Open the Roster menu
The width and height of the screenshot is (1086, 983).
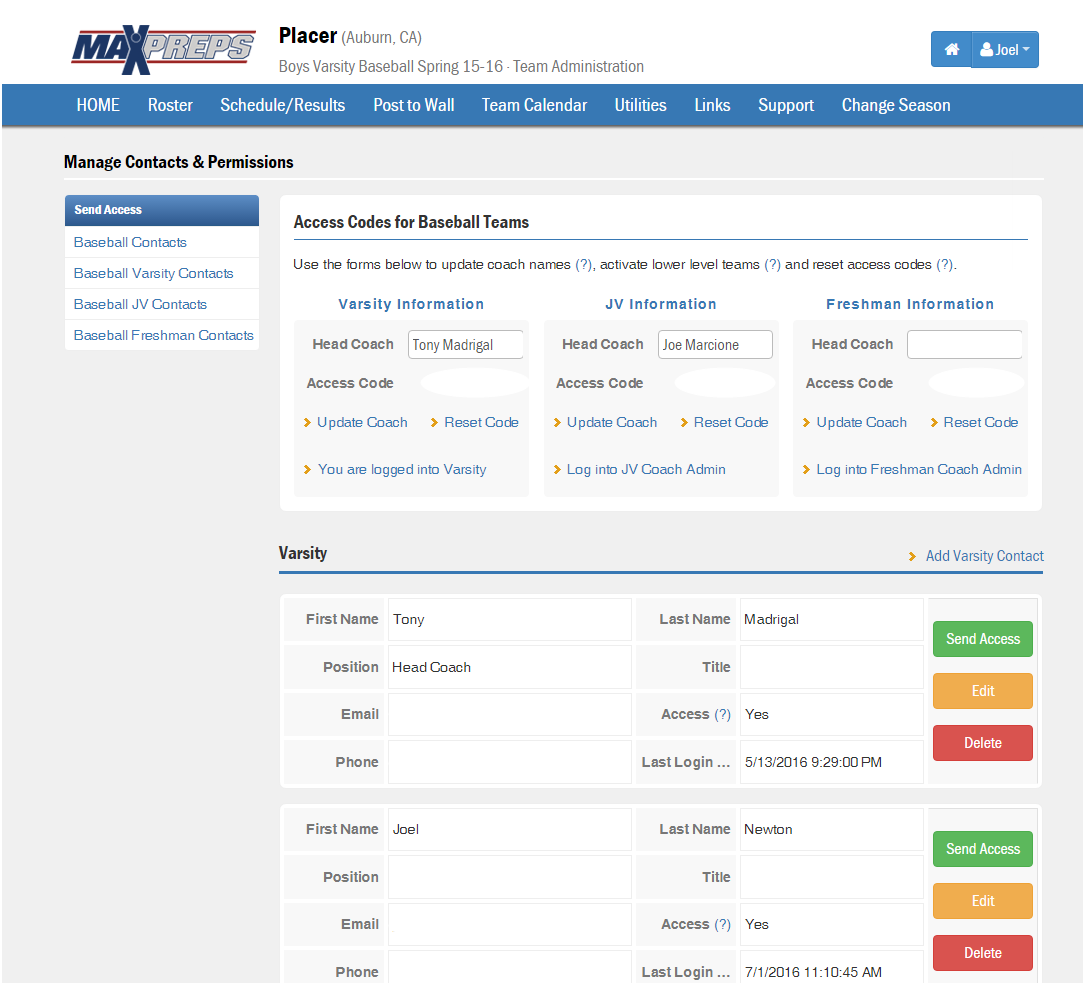tap(170, 105)
